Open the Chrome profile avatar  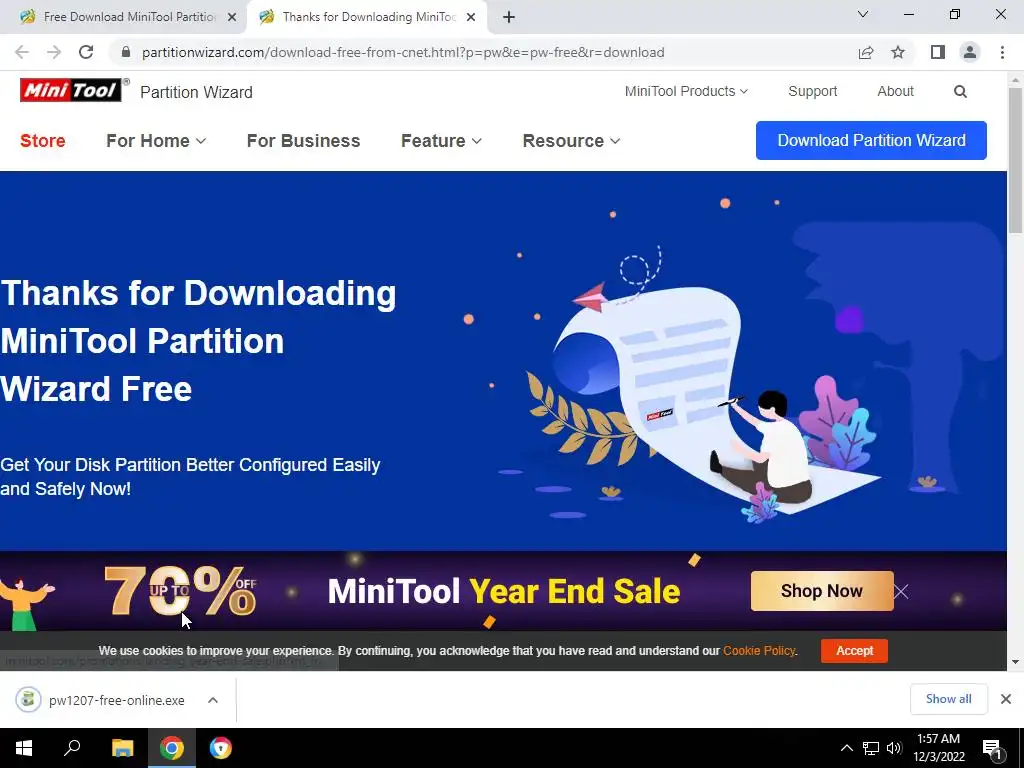click(970, 52)
